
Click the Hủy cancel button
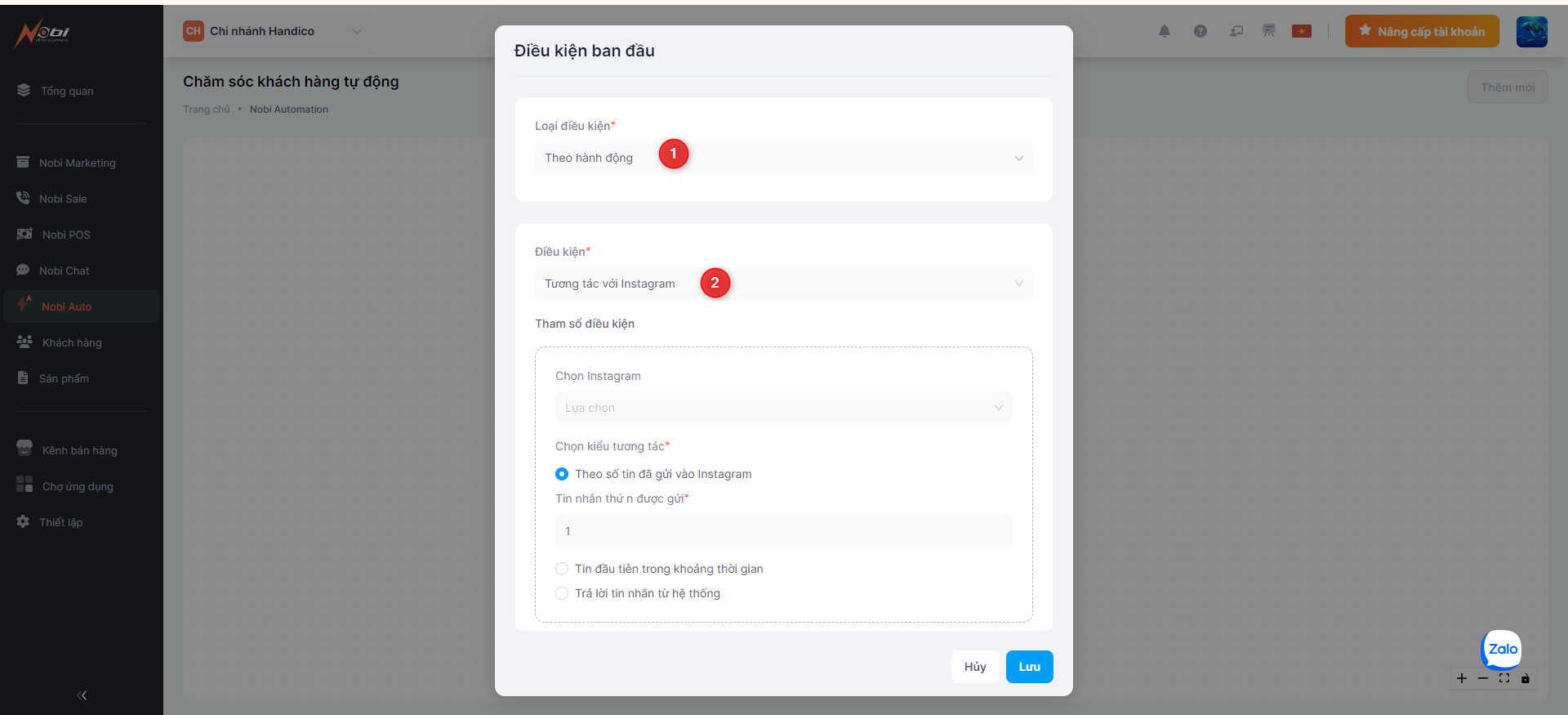(x=975, y=667)
